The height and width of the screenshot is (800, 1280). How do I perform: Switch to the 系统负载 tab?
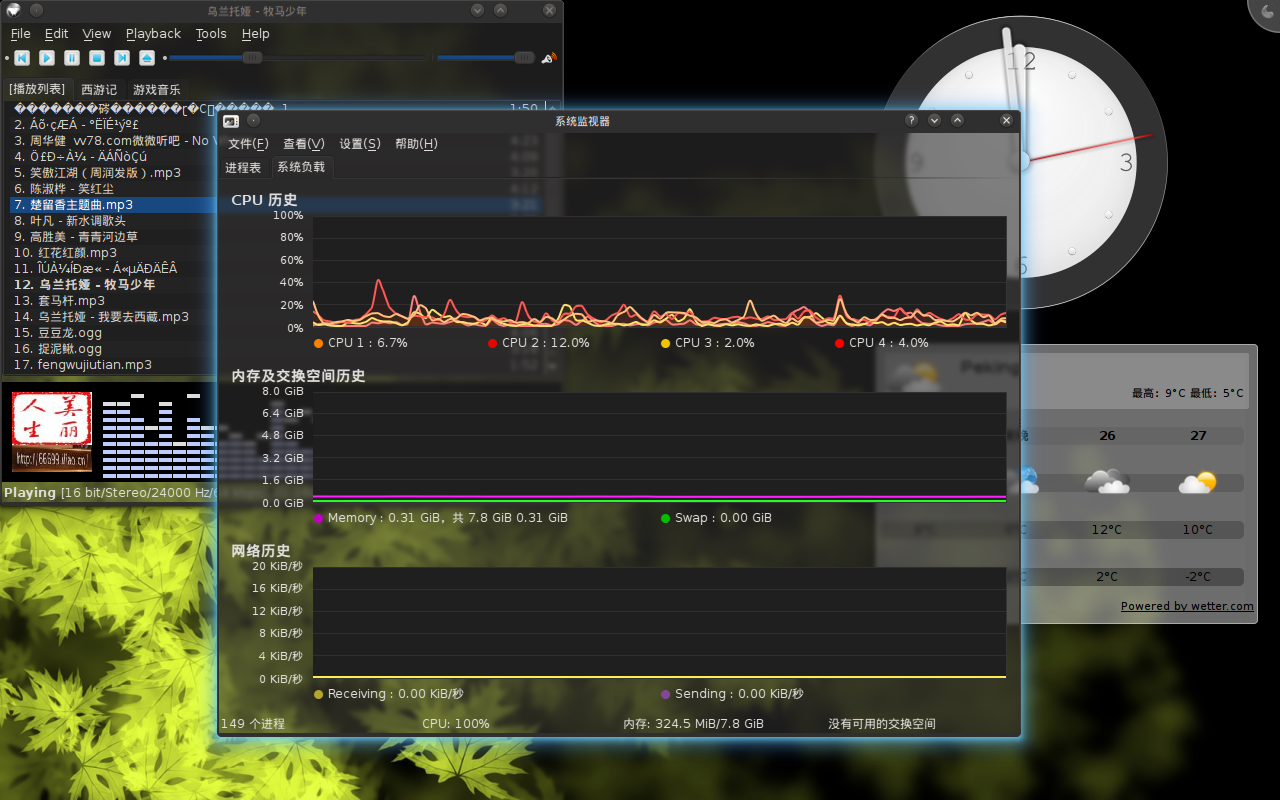(301, 167)
